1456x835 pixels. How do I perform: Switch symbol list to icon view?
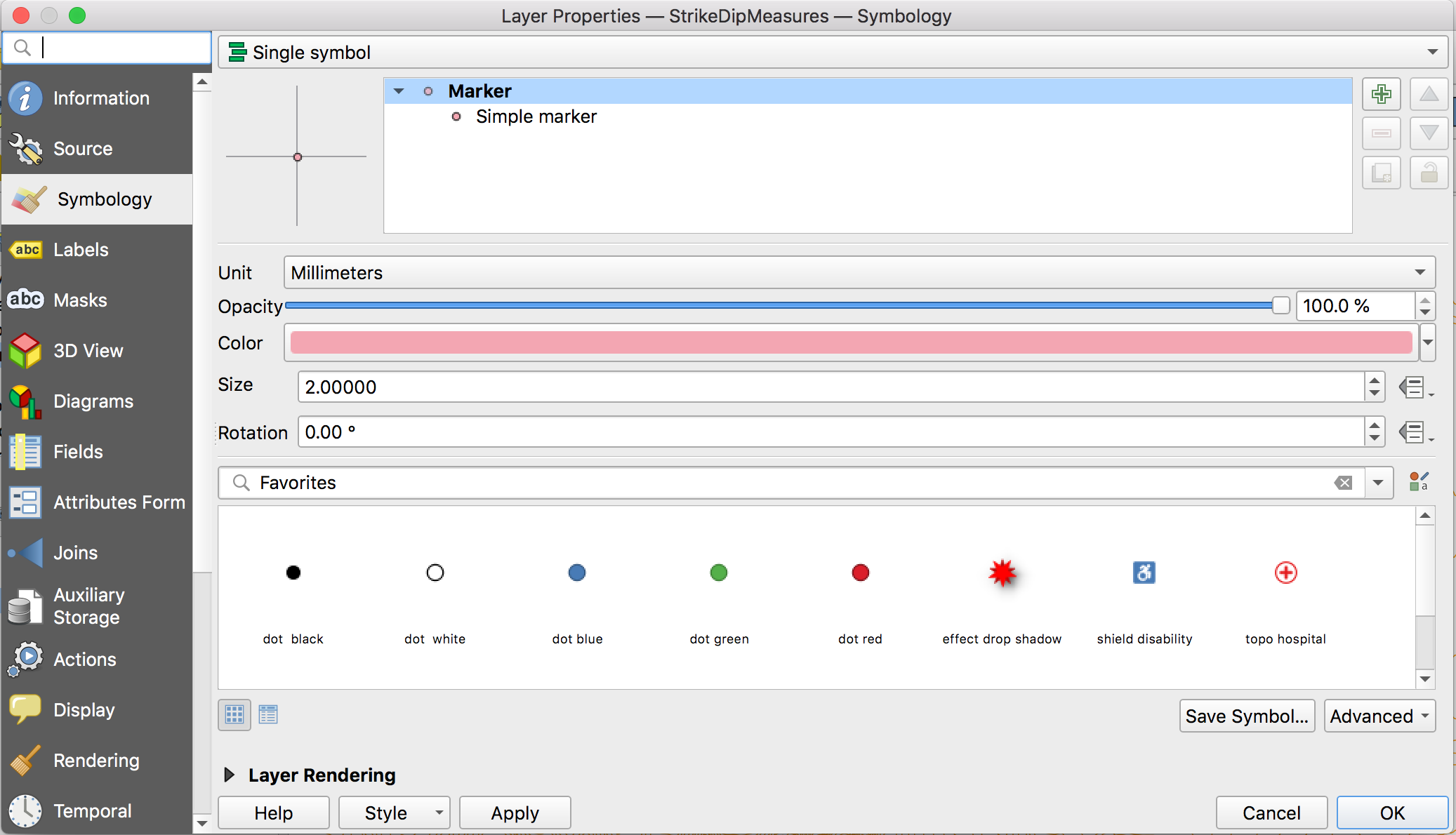click(234, 714)
